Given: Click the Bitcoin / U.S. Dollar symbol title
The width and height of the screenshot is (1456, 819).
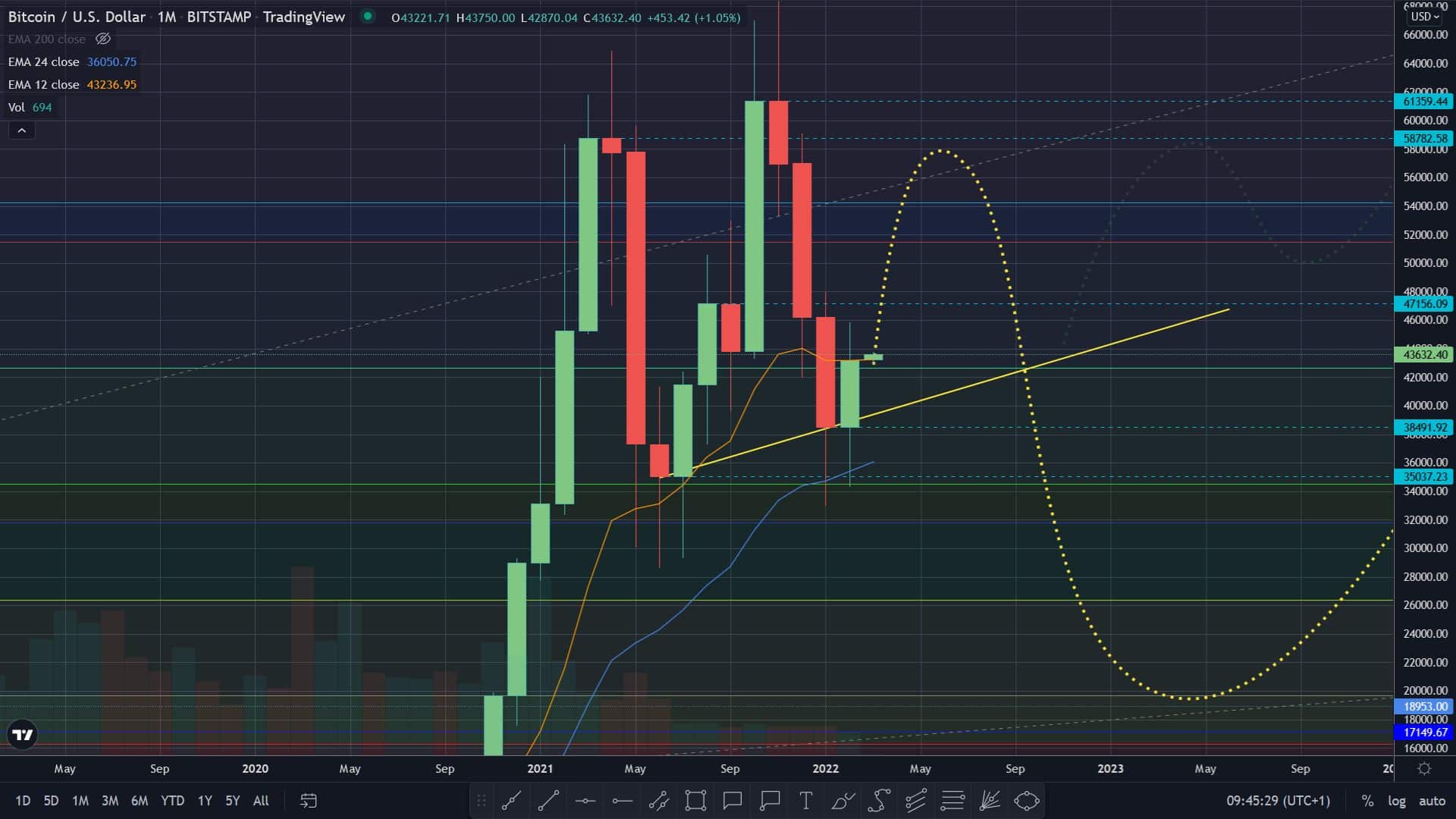Looking at the screenshot, I should (77, 17).
